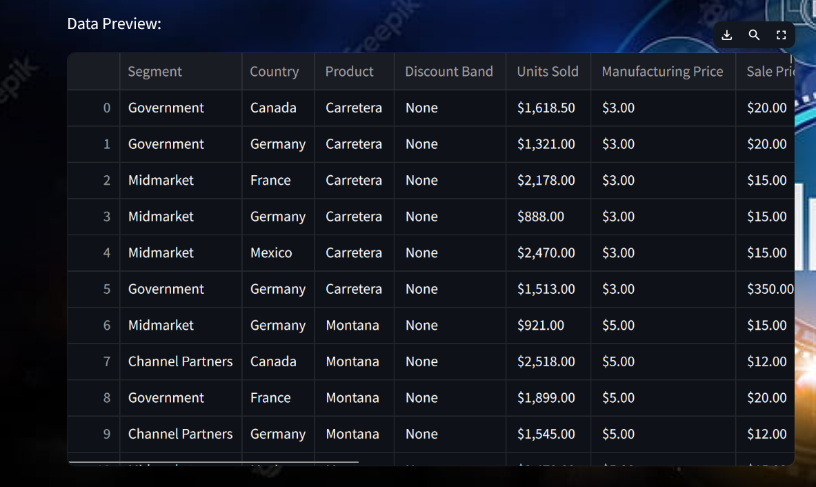Viewport: 816px width, 487px height.
Task: Select the first Channel Partners segment cell
Action: coord(181,362)
